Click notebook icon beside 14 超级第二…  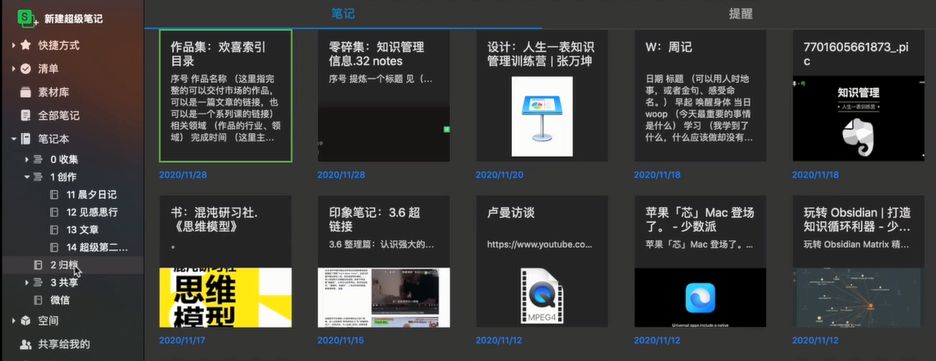(54, 247)
